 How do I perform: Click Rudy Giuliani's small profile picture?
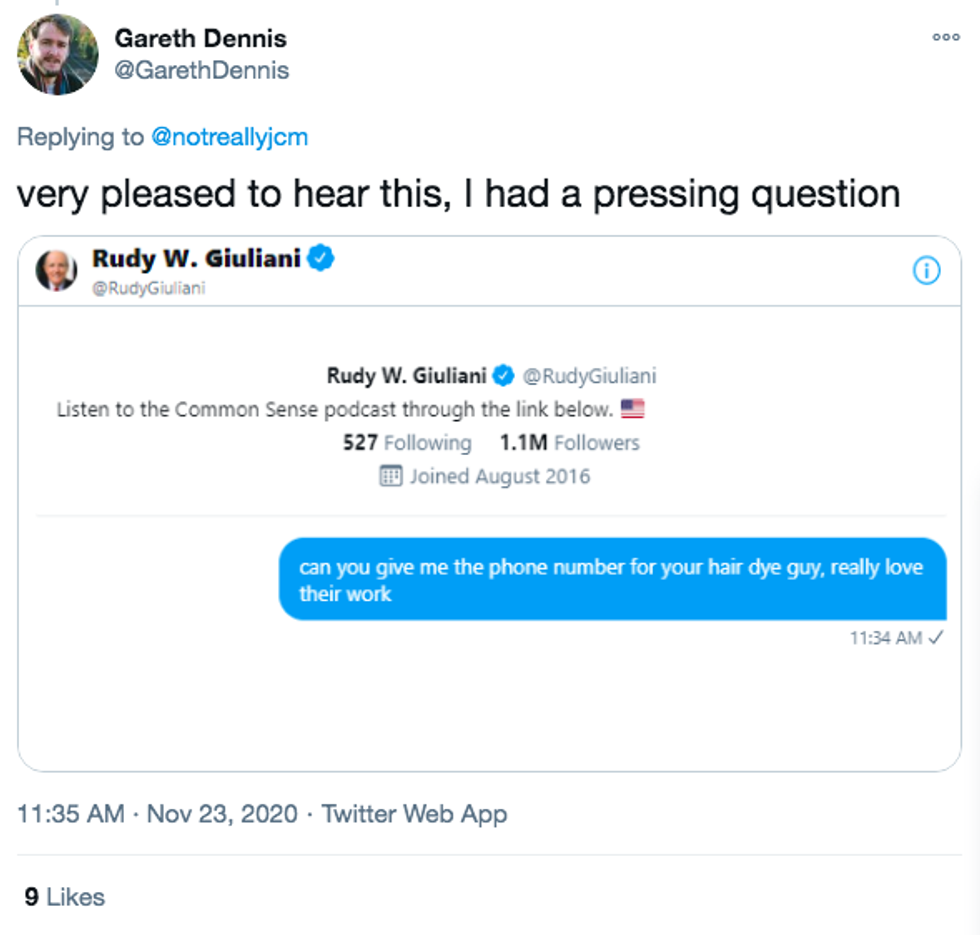click(56, 270)
